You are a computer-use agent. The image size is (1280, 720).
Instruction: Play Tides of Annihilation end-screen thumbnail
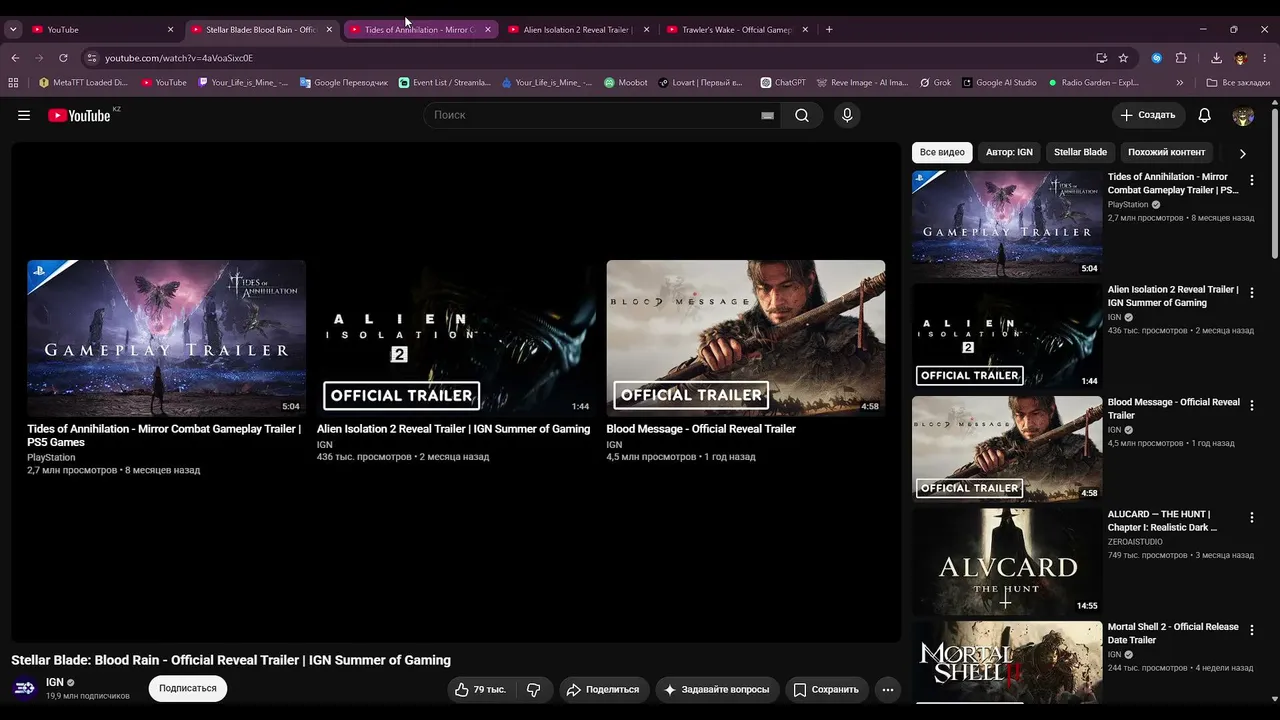[166, 338]
